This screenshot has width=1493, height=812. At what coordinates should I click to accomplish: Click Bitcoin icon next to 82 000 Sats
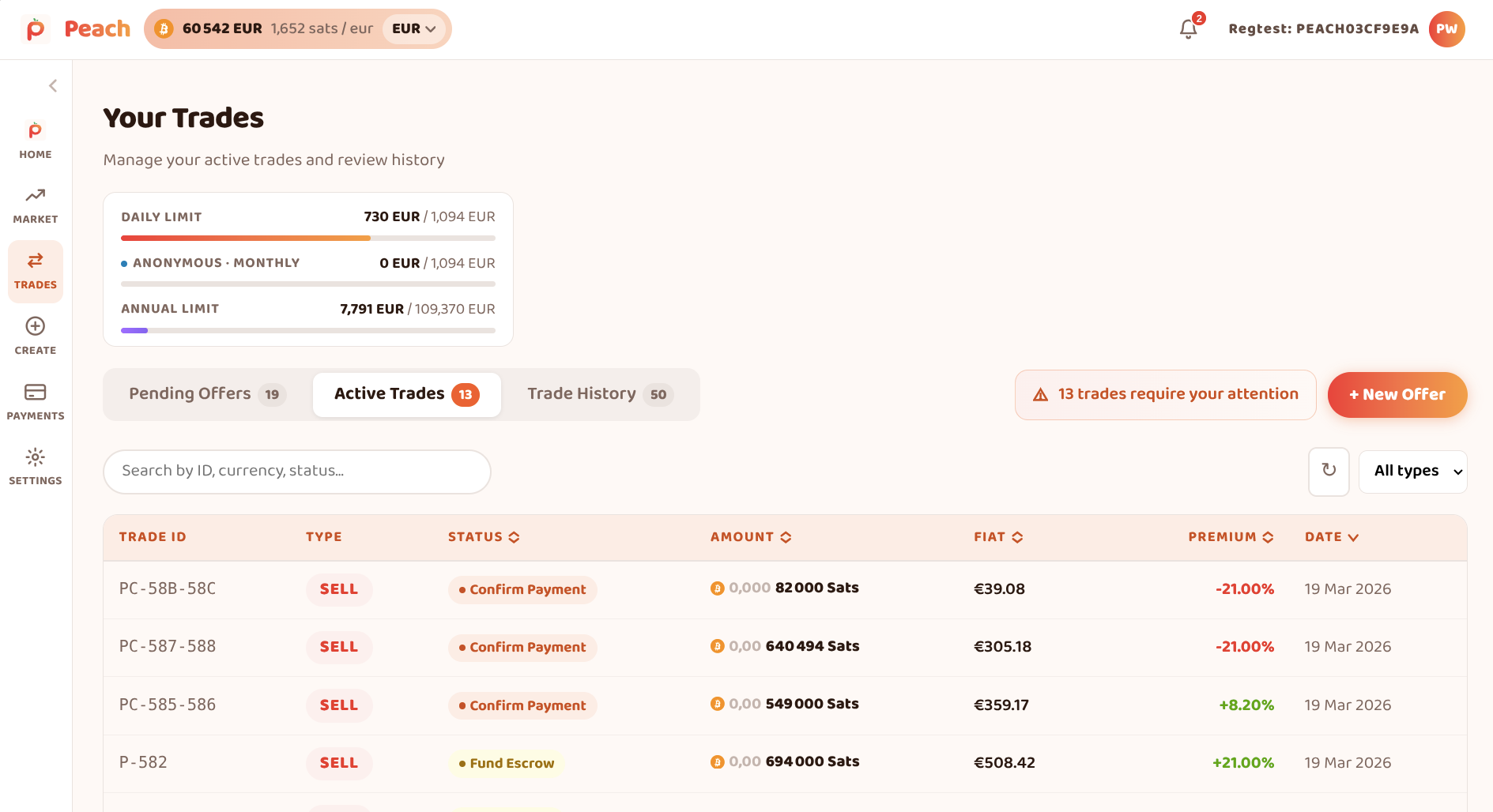click(x=718, y=588)
